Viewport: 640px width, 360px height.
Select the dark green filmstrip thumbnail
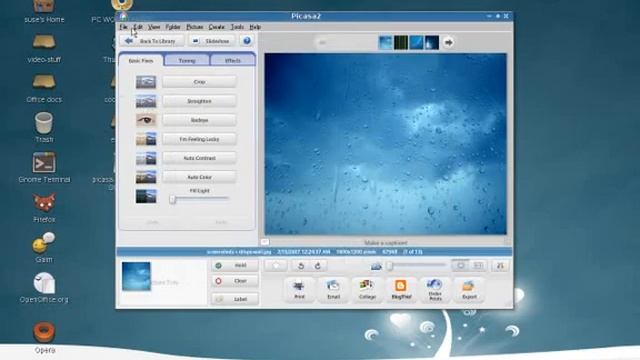pos(401,42)
